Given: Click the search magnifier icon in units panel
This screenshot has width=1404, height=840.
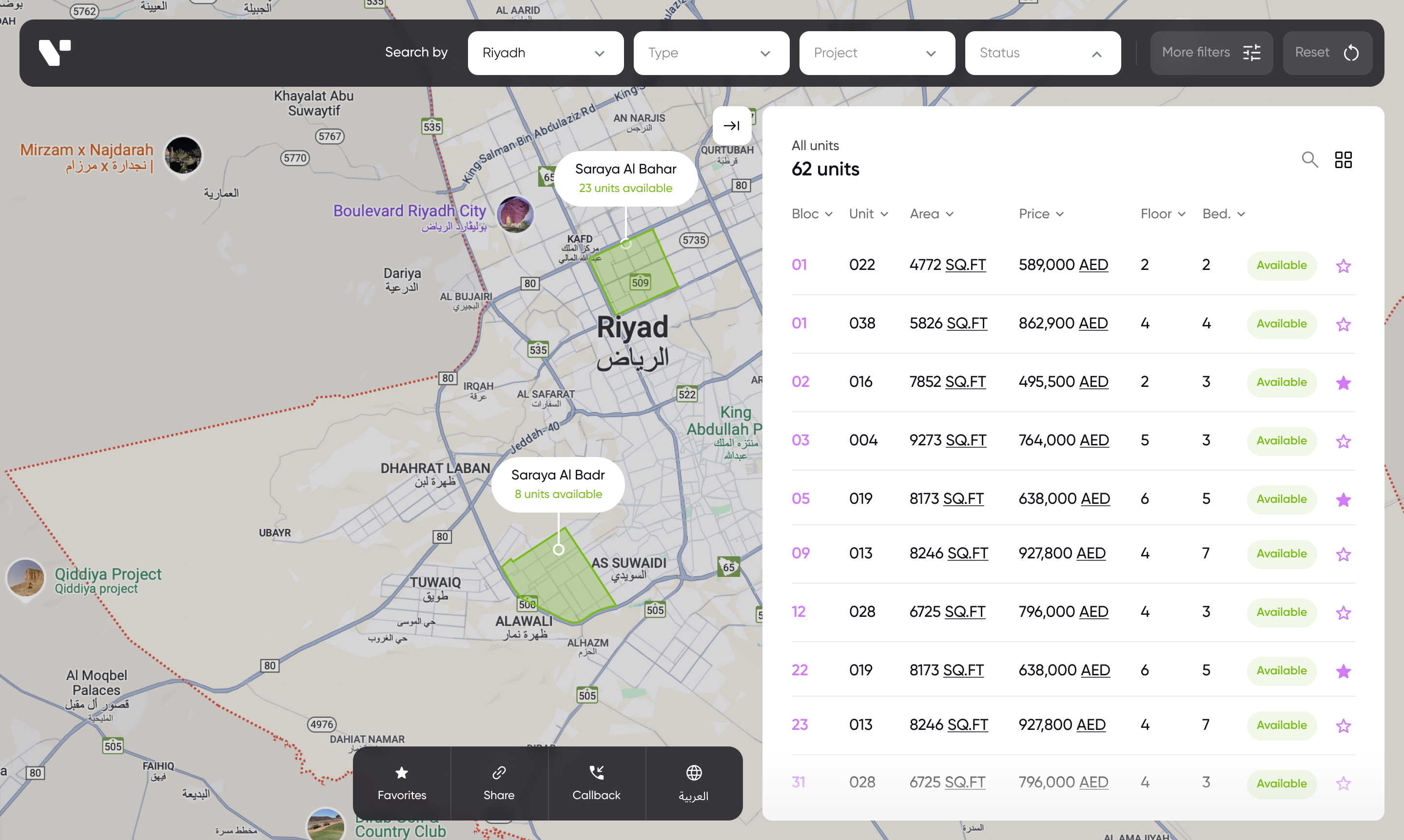Looking at the screenshot, I should coord(1309,160).
